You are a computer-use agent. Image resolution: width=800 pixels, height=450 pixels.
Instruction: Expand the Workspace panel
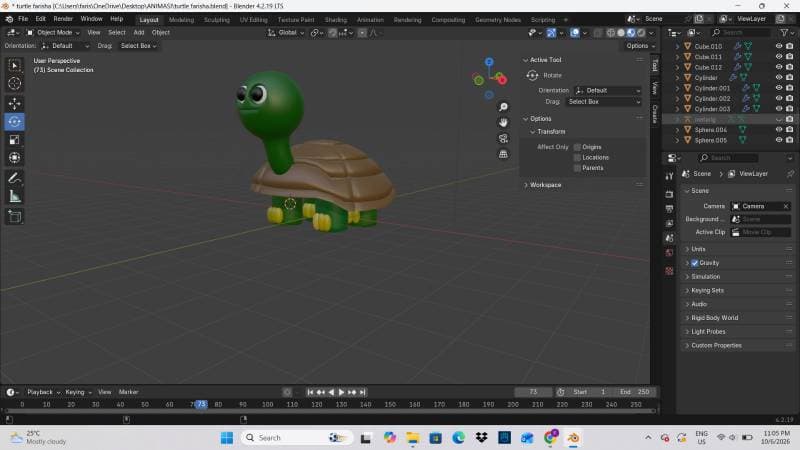545,185
